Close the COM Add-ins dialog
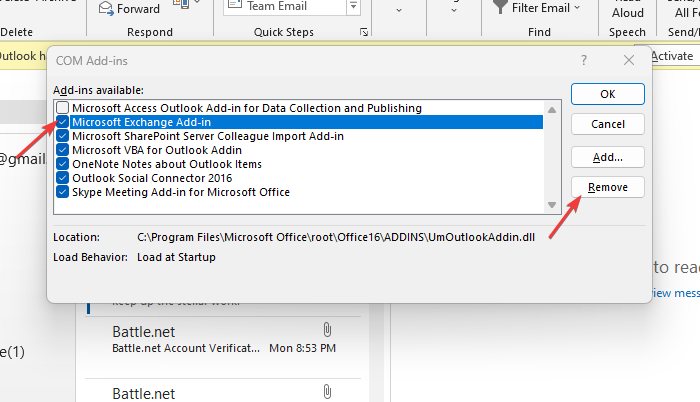The width and height of the screenshot is (700, 402). (629, 60)
